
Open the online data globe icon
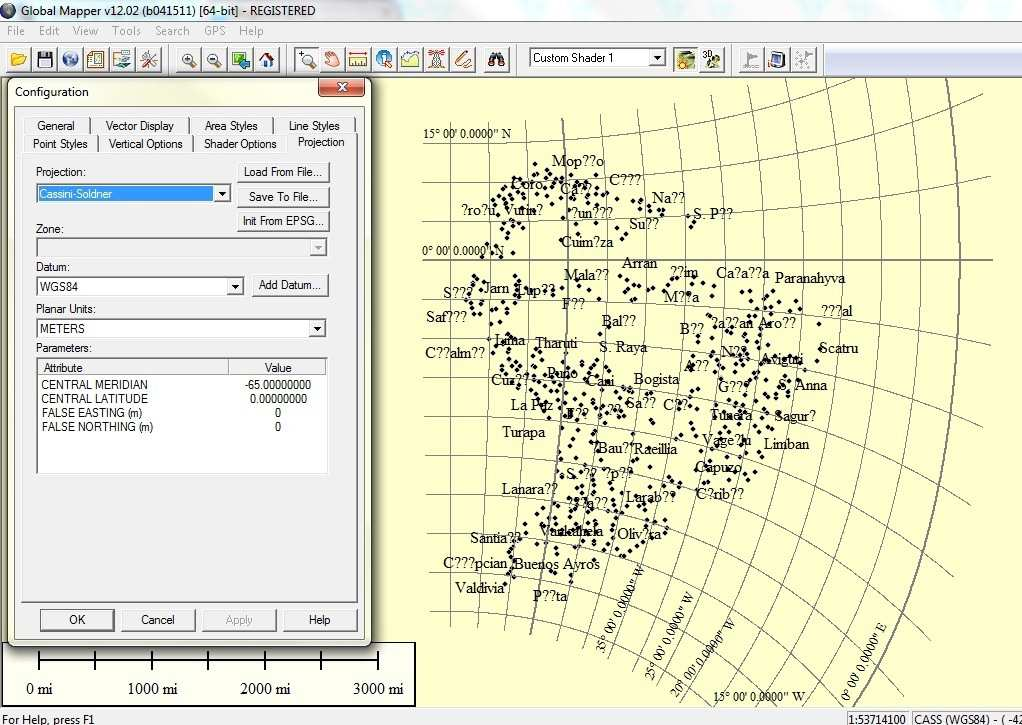point(70,59)
